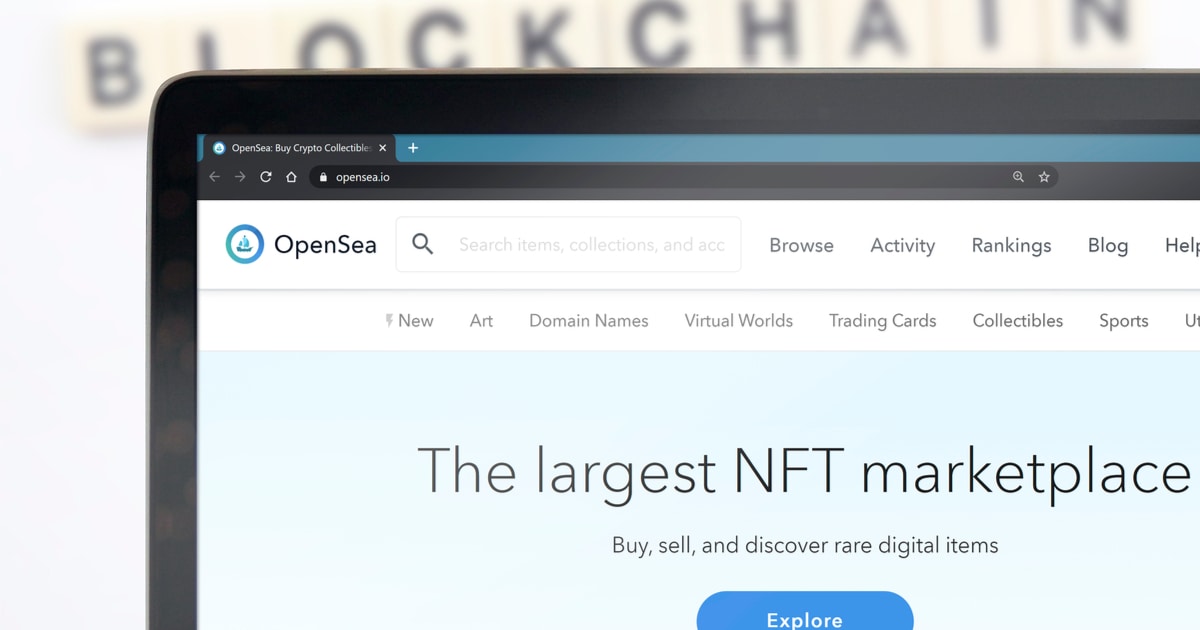Click the search magnifier icon
The height and width of the screenshot is (630, 1200).
(x=423, y=244)
